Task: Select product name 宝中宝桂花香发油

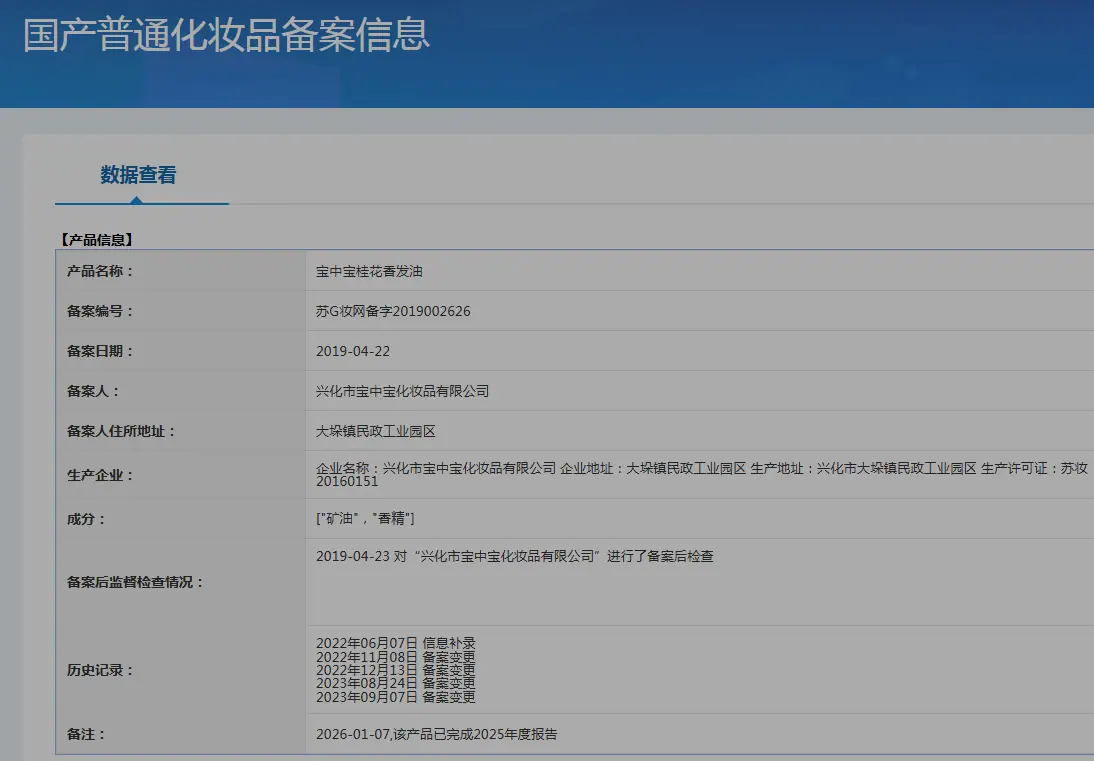Action: pos(369,271)
